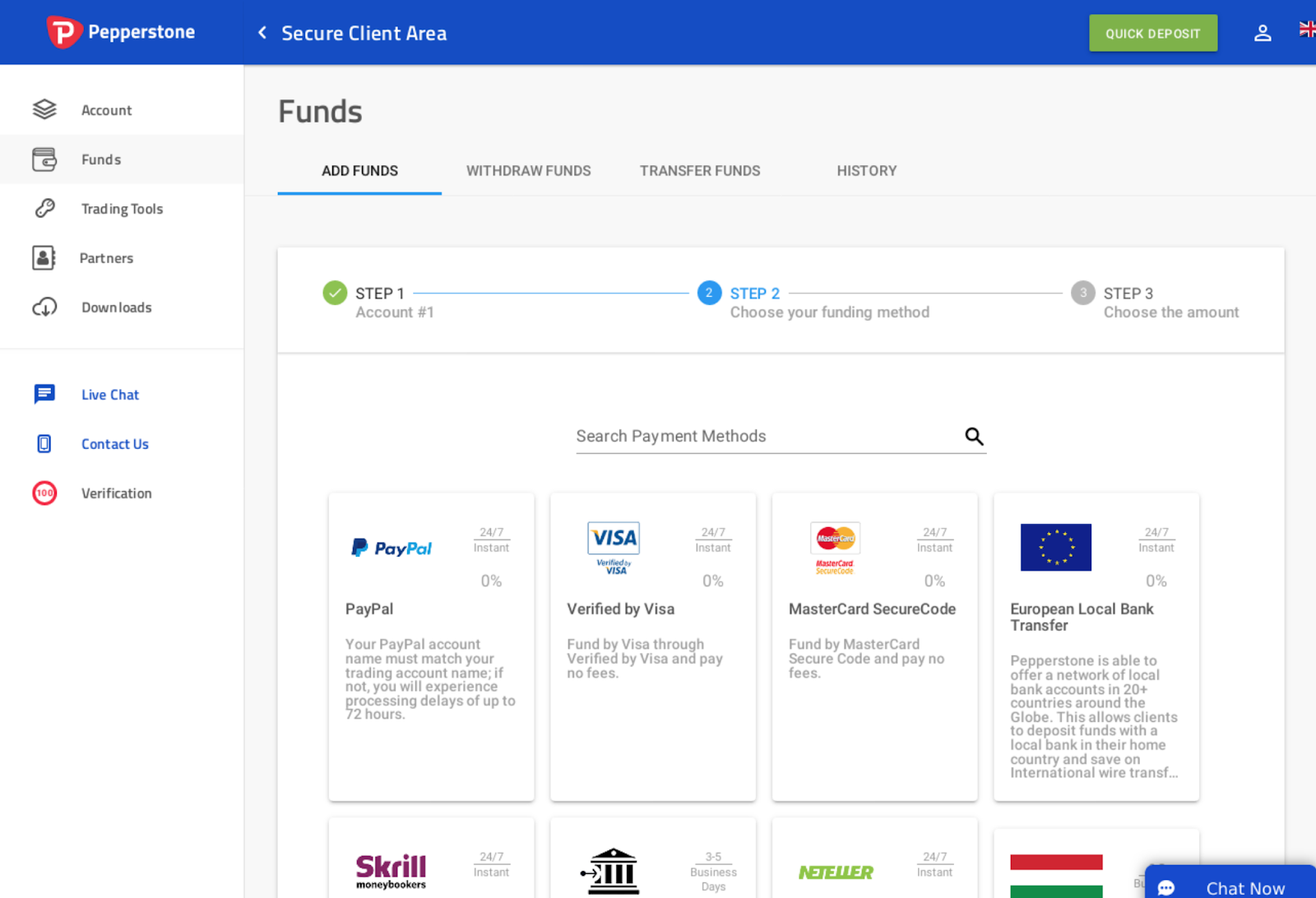Click the MasterCard SecureCode logo
This screenshot has width=1316, height=898.
pos(835,548)
